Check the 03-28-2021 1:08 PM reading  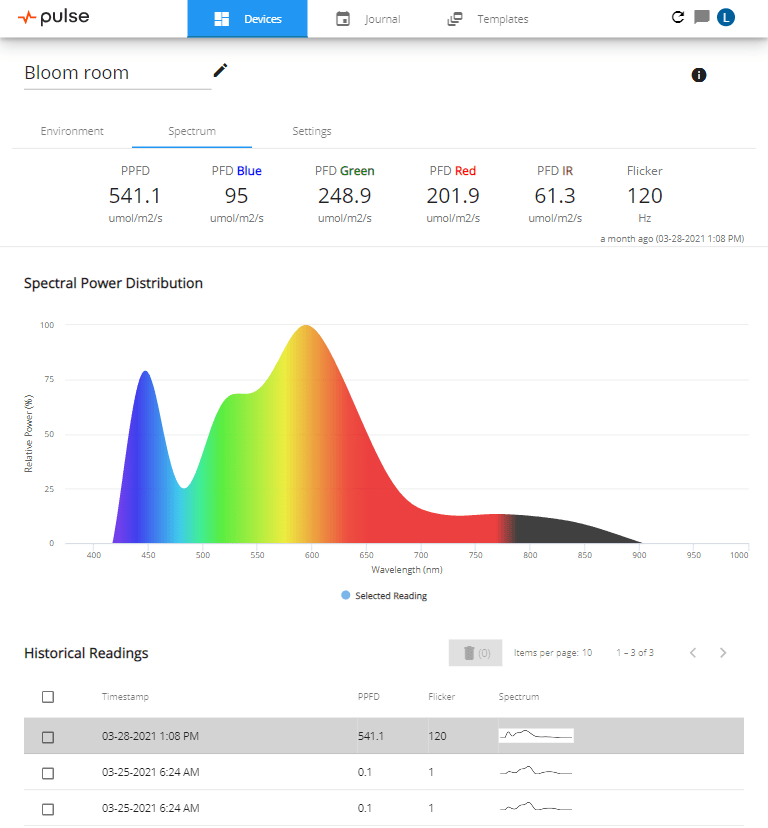point(48,737)
